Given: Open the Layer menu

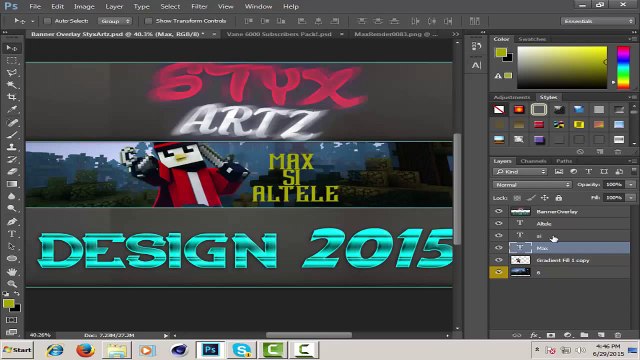Looking at the screenshot, I should pyautogui.click(x=114, y=7).
